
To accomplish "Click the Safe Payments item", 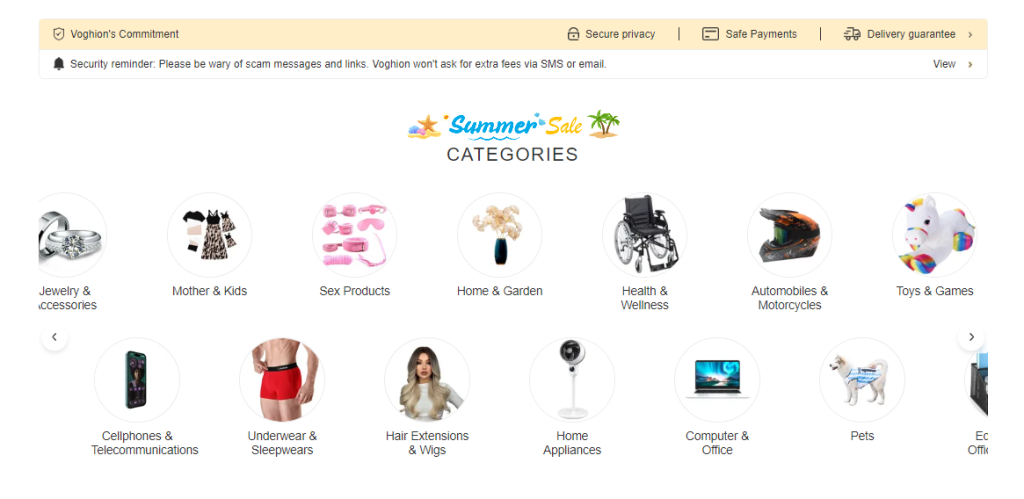I will [x=749, y=34].
